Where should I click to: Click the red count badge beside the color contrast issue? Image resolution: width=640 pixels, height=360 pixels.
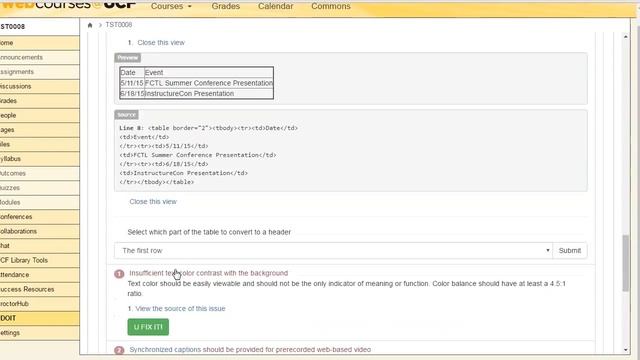[x=119, y=273]
